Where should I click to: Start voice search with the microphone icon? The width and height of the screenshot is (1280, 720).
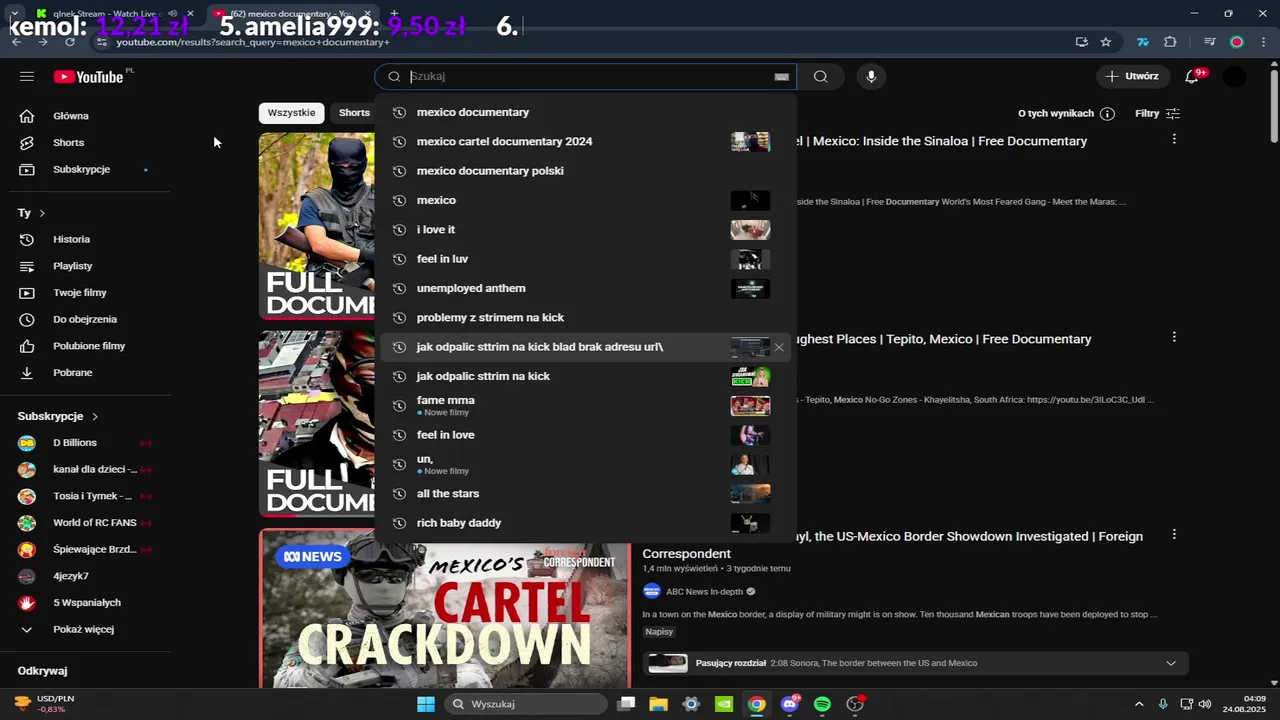coord(871,77)
